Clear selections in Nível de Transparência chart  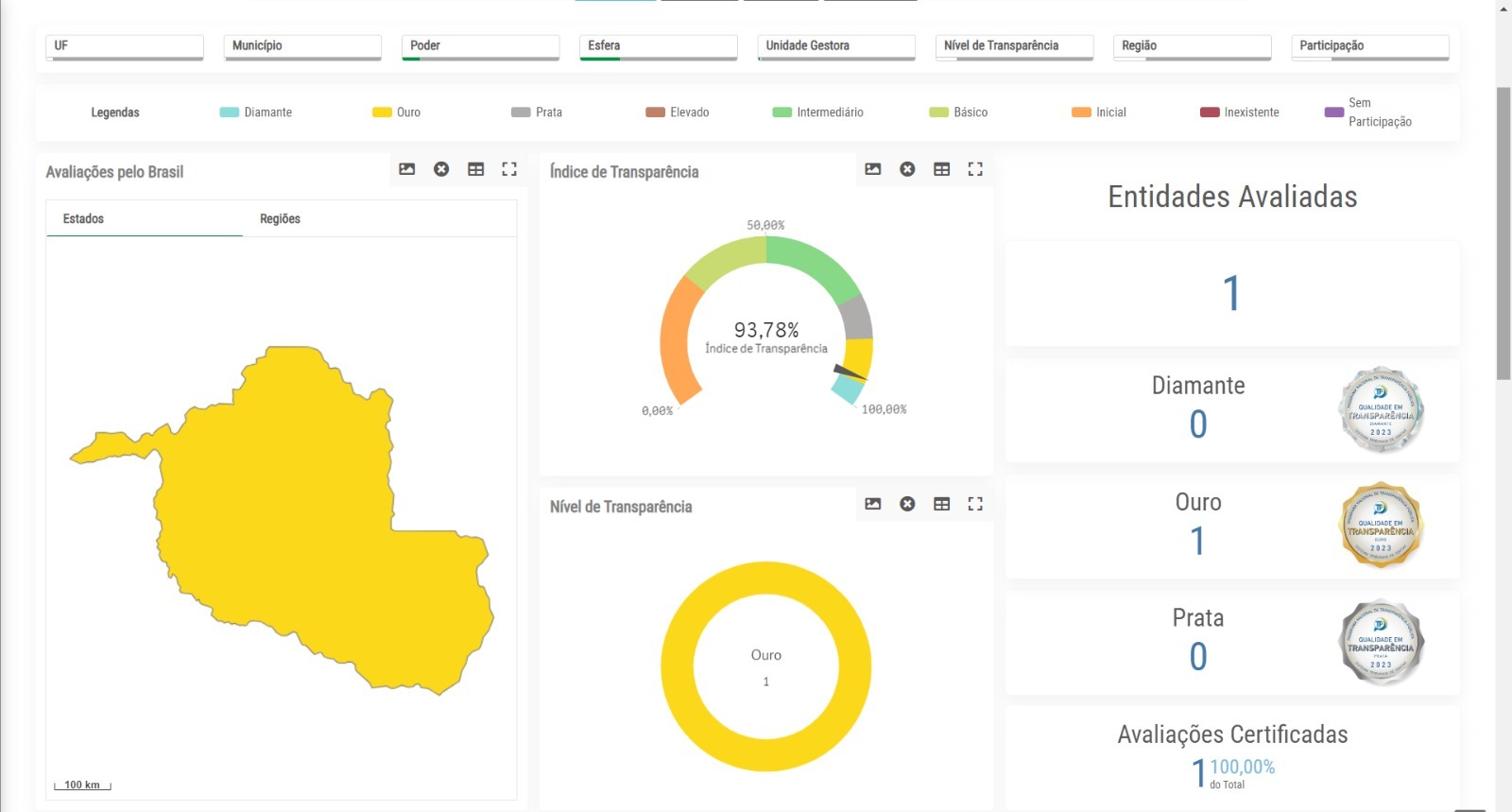(907, 504)
